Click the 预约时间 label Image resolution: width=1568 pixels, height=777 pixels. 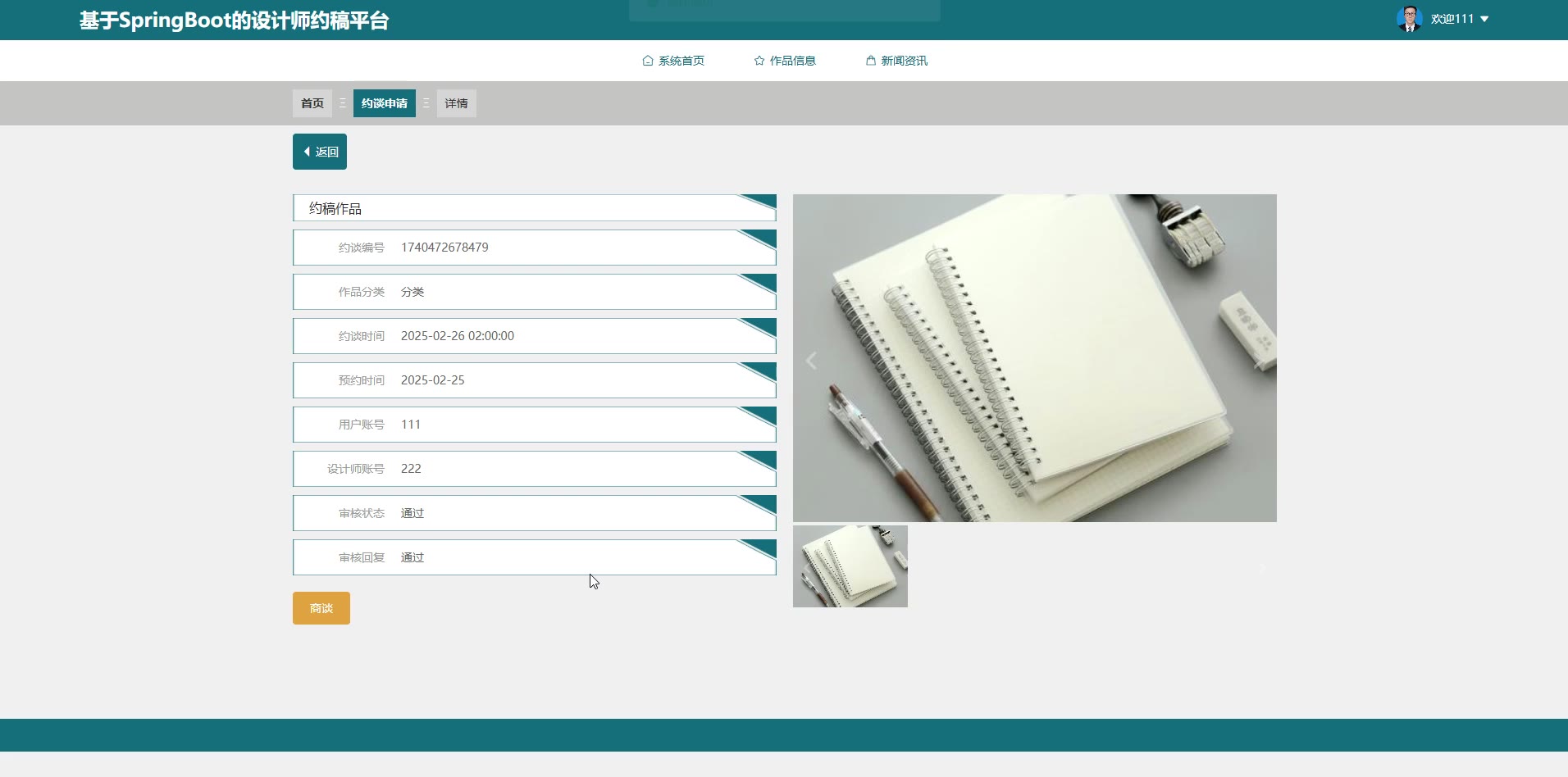coord(362,380)
